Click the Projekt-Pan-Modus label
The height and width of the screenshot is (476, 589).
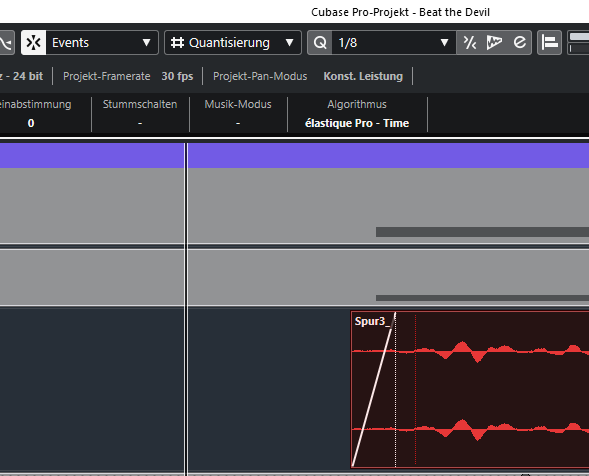click(x=260, y=76)
